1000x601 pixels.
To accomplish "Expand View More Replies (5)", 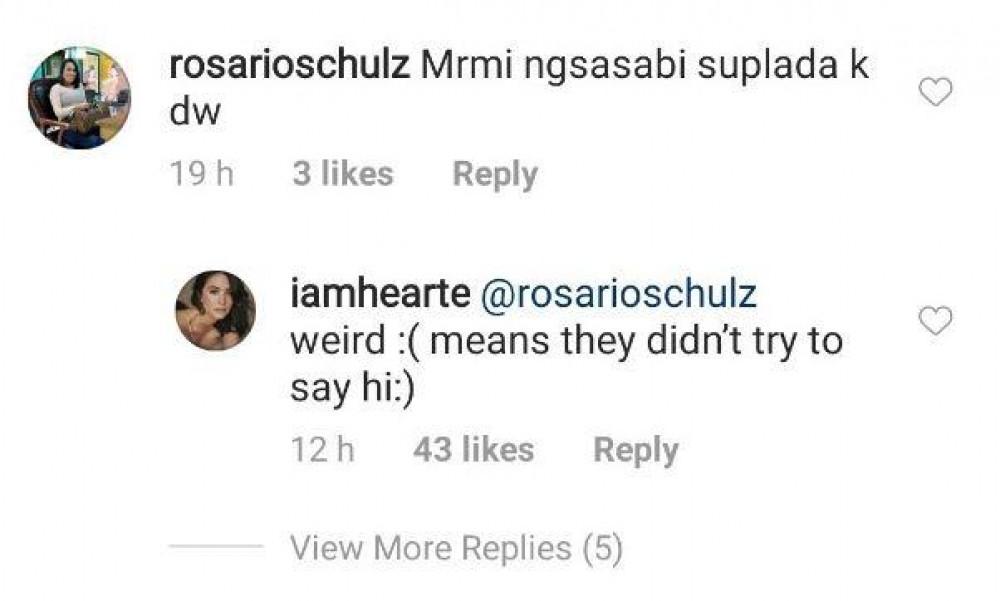I will (456, 548).
